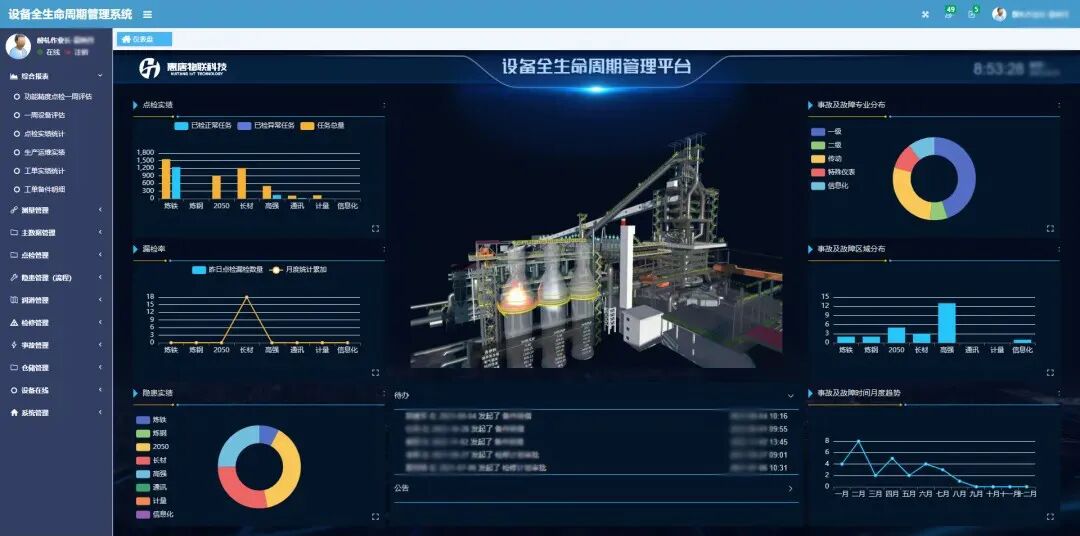Click the 信息化 swatch under 事故及故障专业分布
1080x536 pixels.
coord(818,185)
